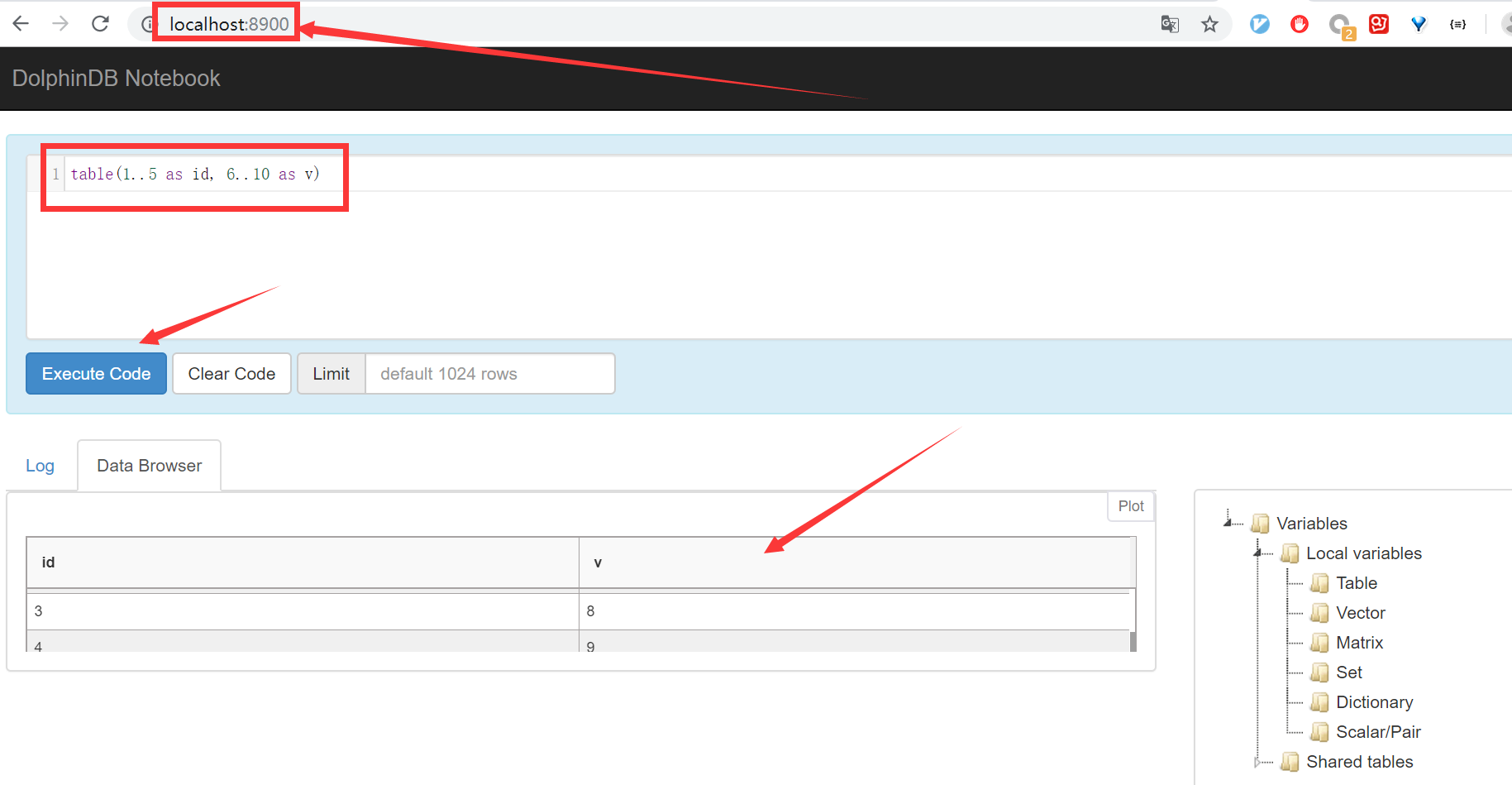Click the cell with value 3
This screenshot has width=1512, height=785.
point(303,611)
